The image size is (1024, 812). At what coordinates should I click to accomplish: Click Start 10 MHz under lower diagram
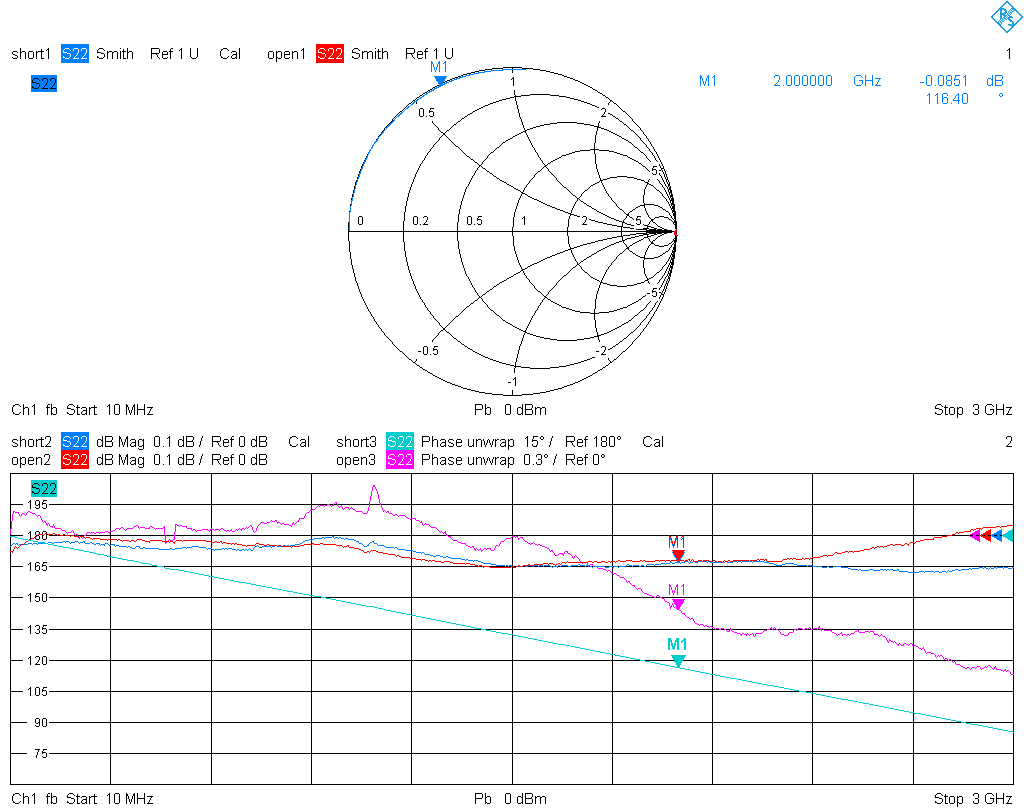pos(109,798)
